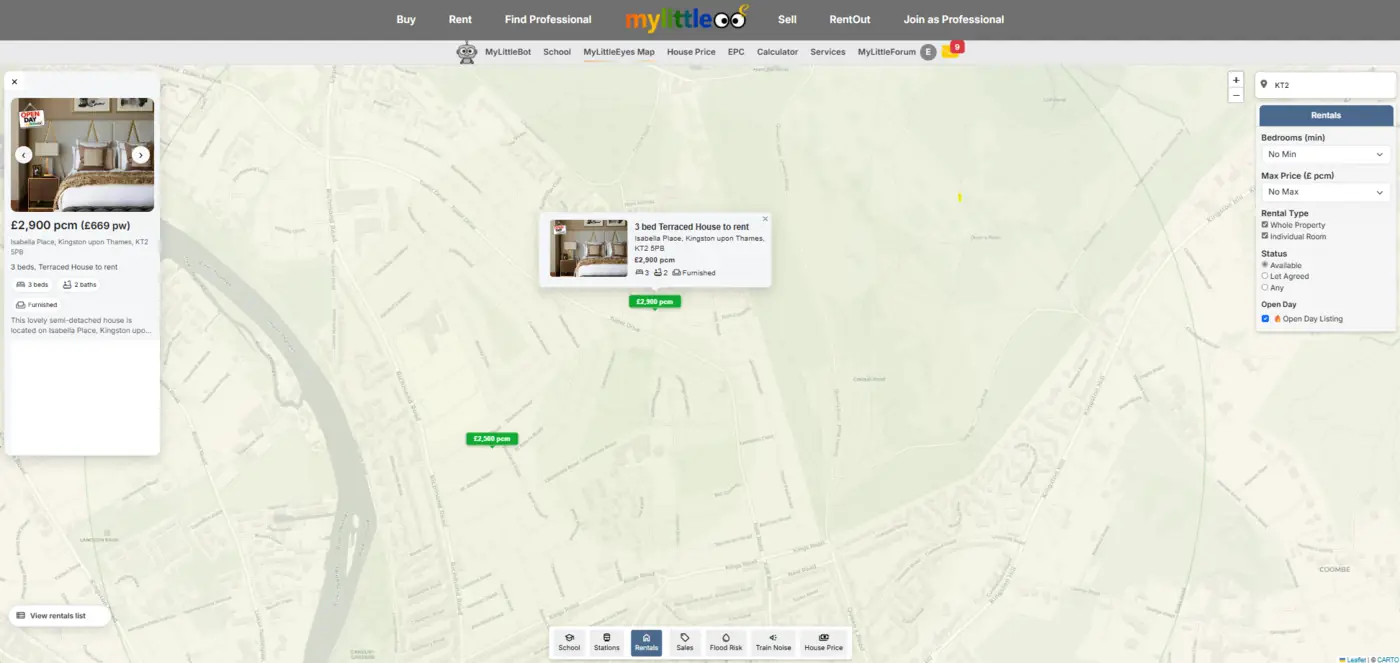Switch to the Sales tag layer
The height and width of the screenshot is (663, 1400).
[685, 642]
